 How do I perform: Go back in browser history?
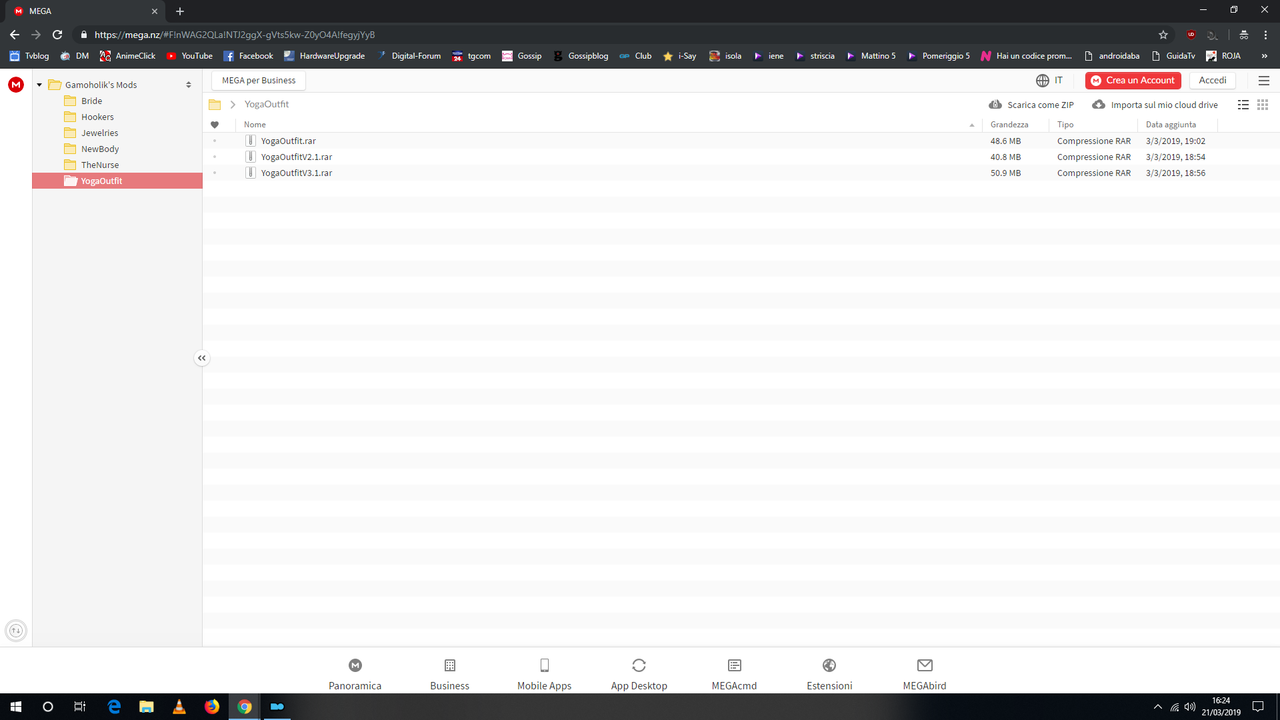(14, 34)
